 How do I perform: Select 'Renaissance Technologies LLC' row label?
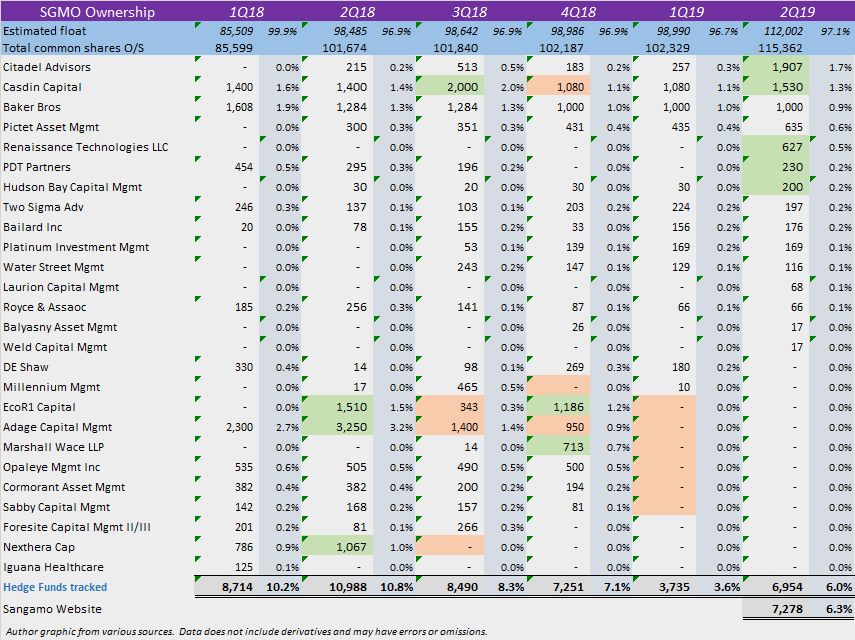coord(86,147)
